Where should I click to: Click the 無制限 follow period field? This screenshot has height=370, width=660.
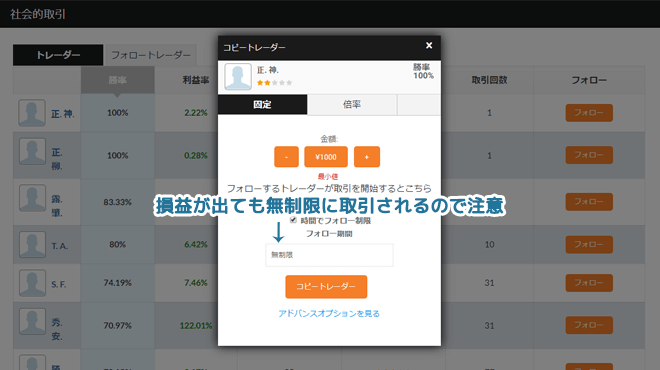click(329, 255)
